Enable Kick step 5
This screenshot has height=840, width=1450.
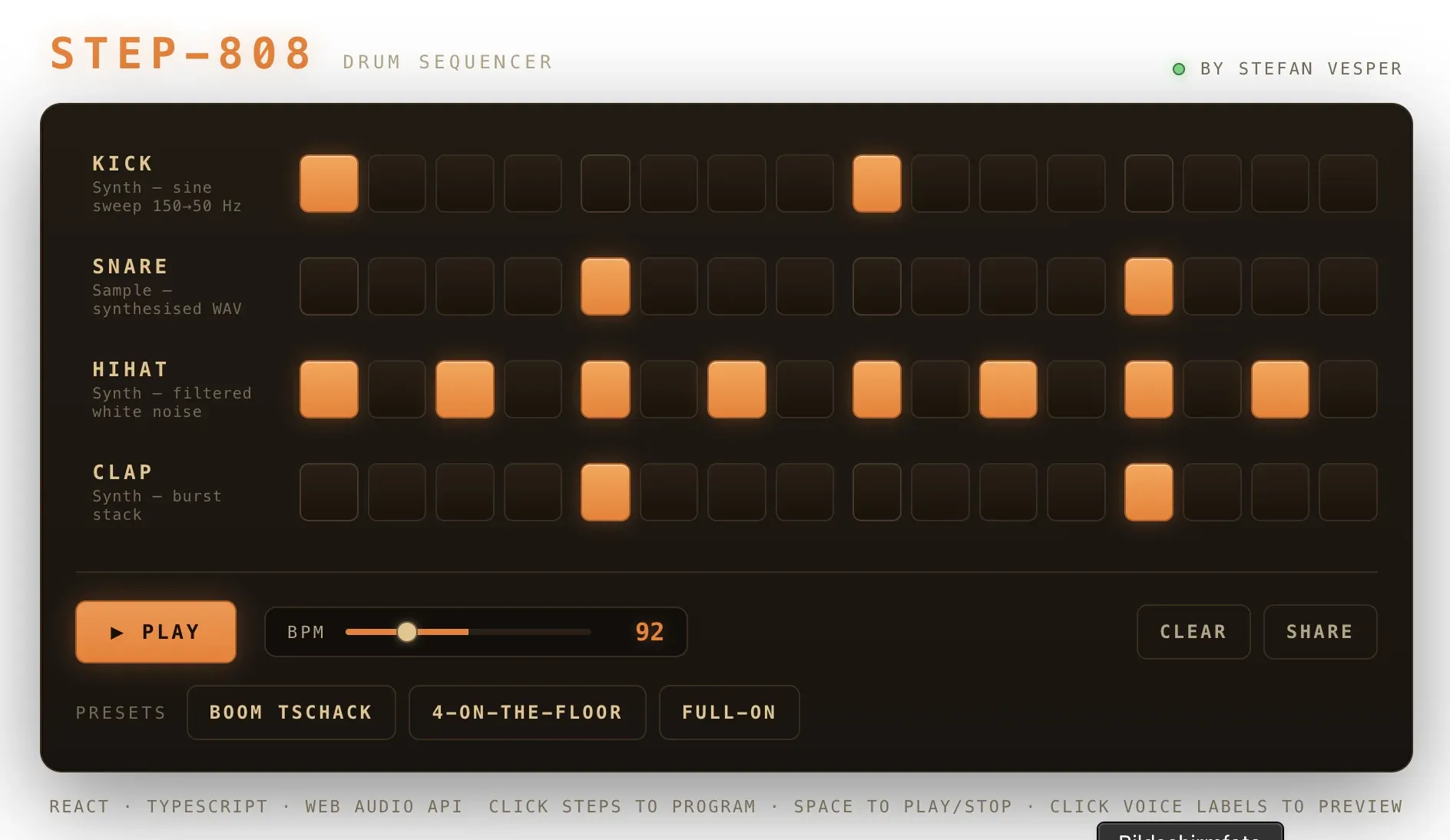pyautogui.click(x=605, y=184)
